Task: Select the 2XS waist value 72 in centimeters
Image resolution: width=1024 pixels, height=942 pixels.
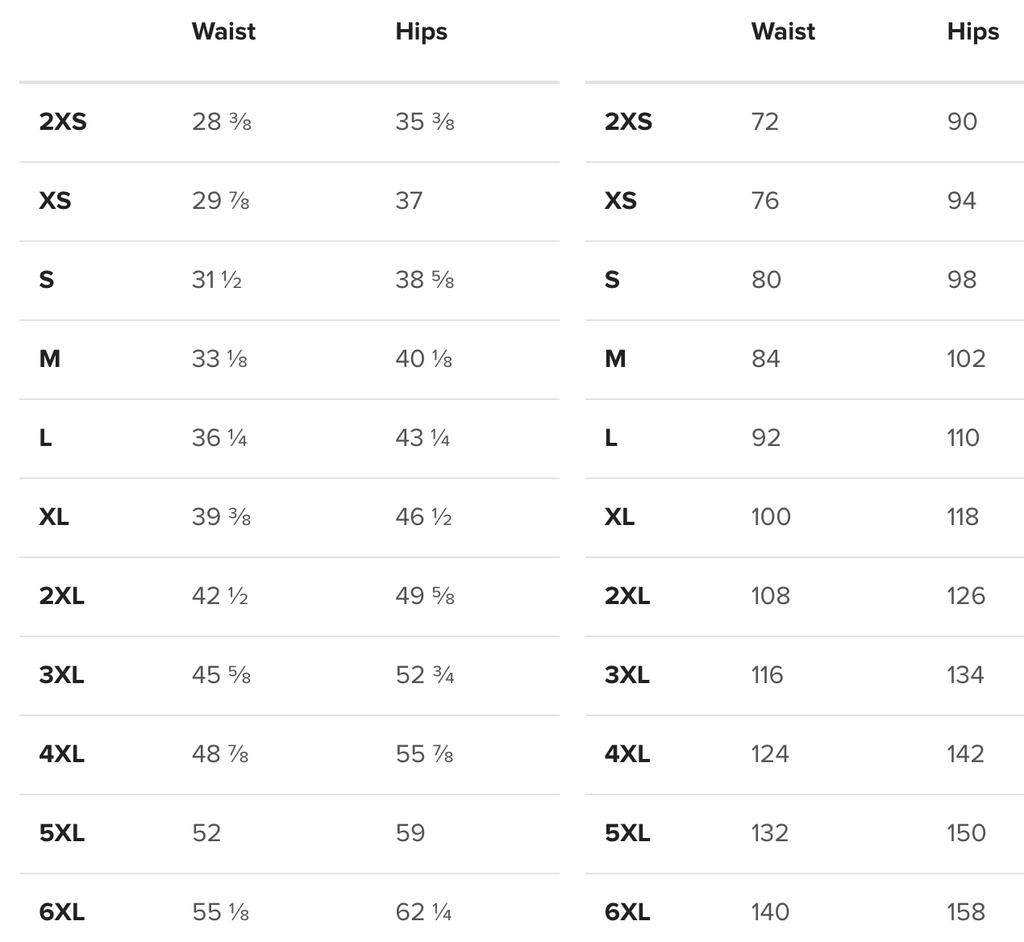Action: tap(765, 122)
